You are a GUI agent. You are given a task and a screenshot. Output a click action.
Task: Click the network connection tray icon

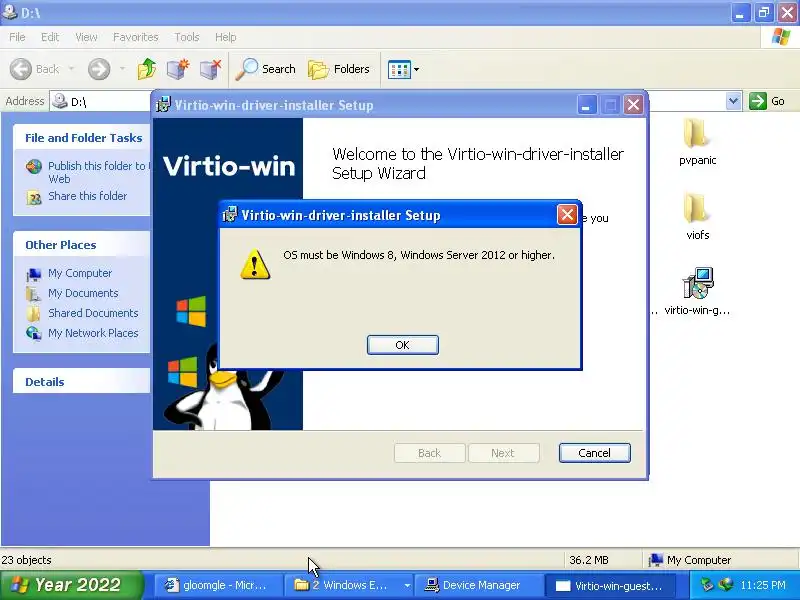[x=726, y=585]
